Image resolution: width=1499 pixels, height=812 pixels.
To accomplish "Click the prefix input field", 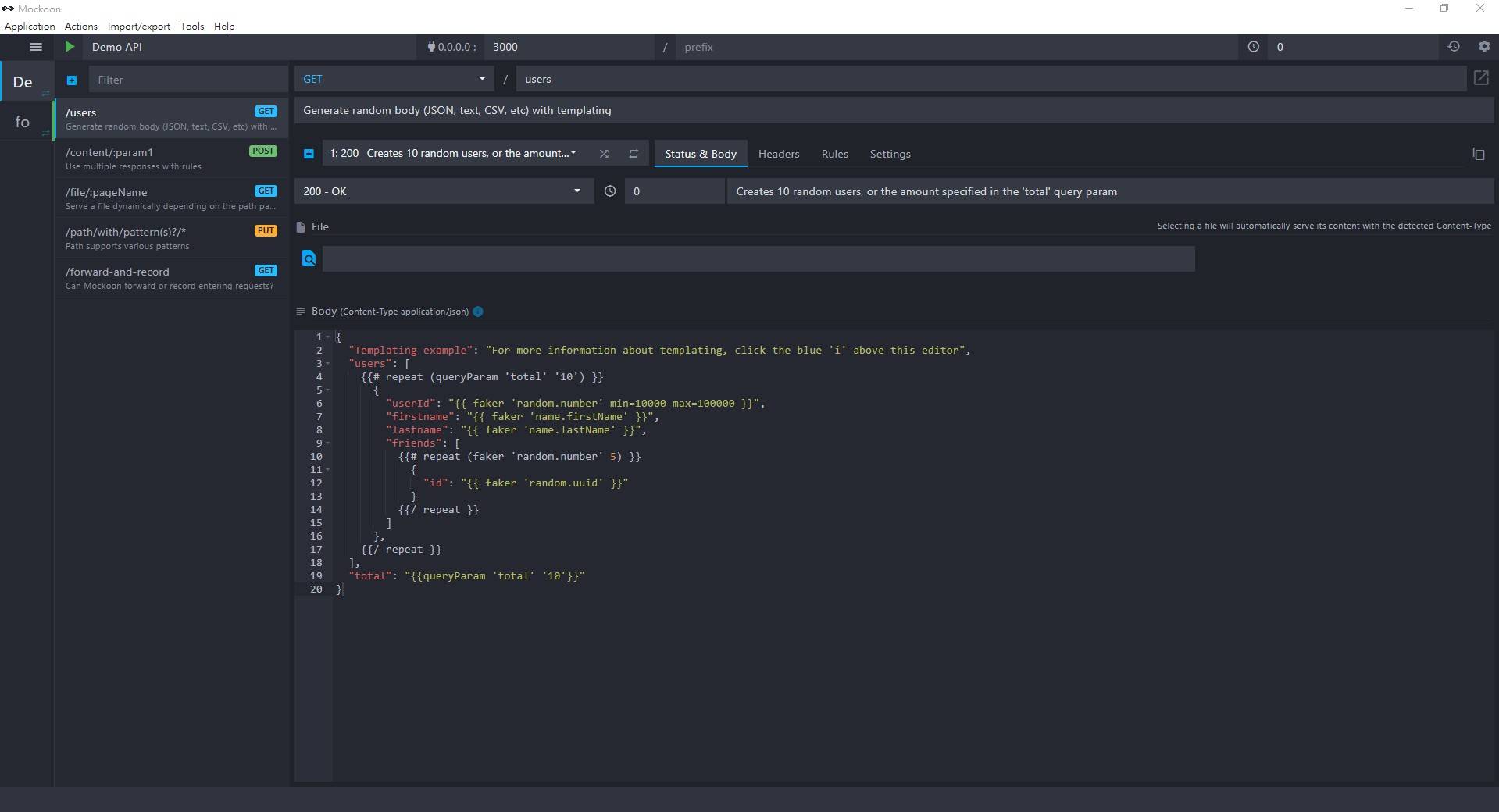I will [956, 47].
